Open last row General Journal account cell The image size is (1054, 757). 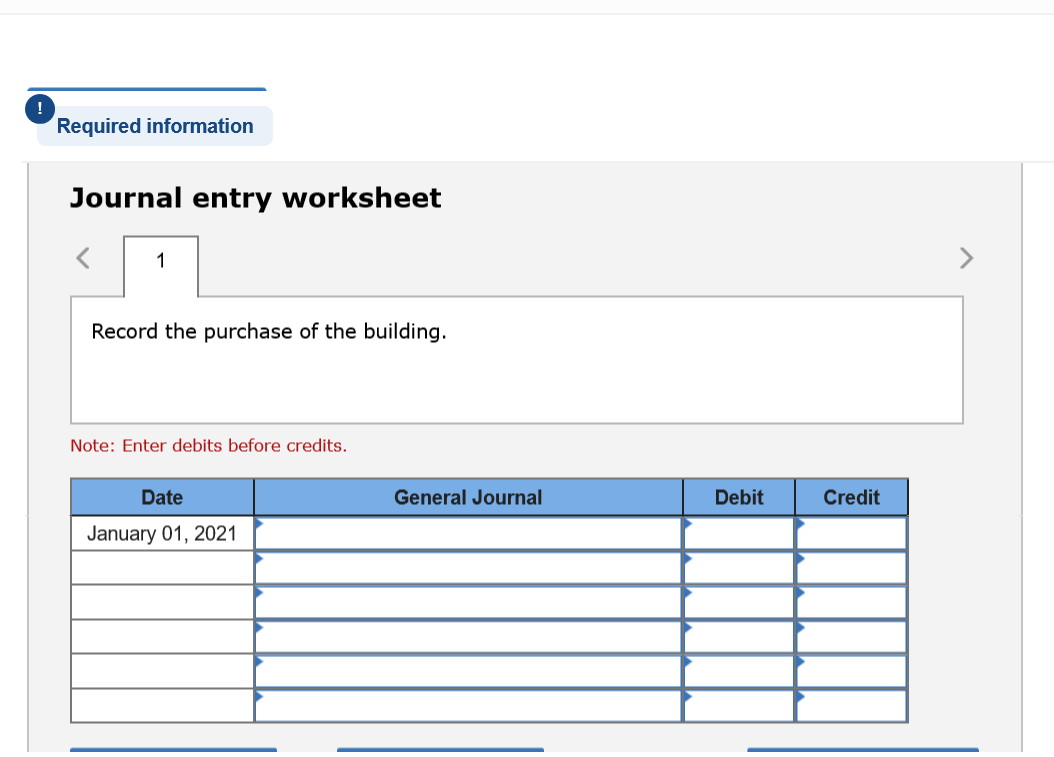click(x=469, y=705)
